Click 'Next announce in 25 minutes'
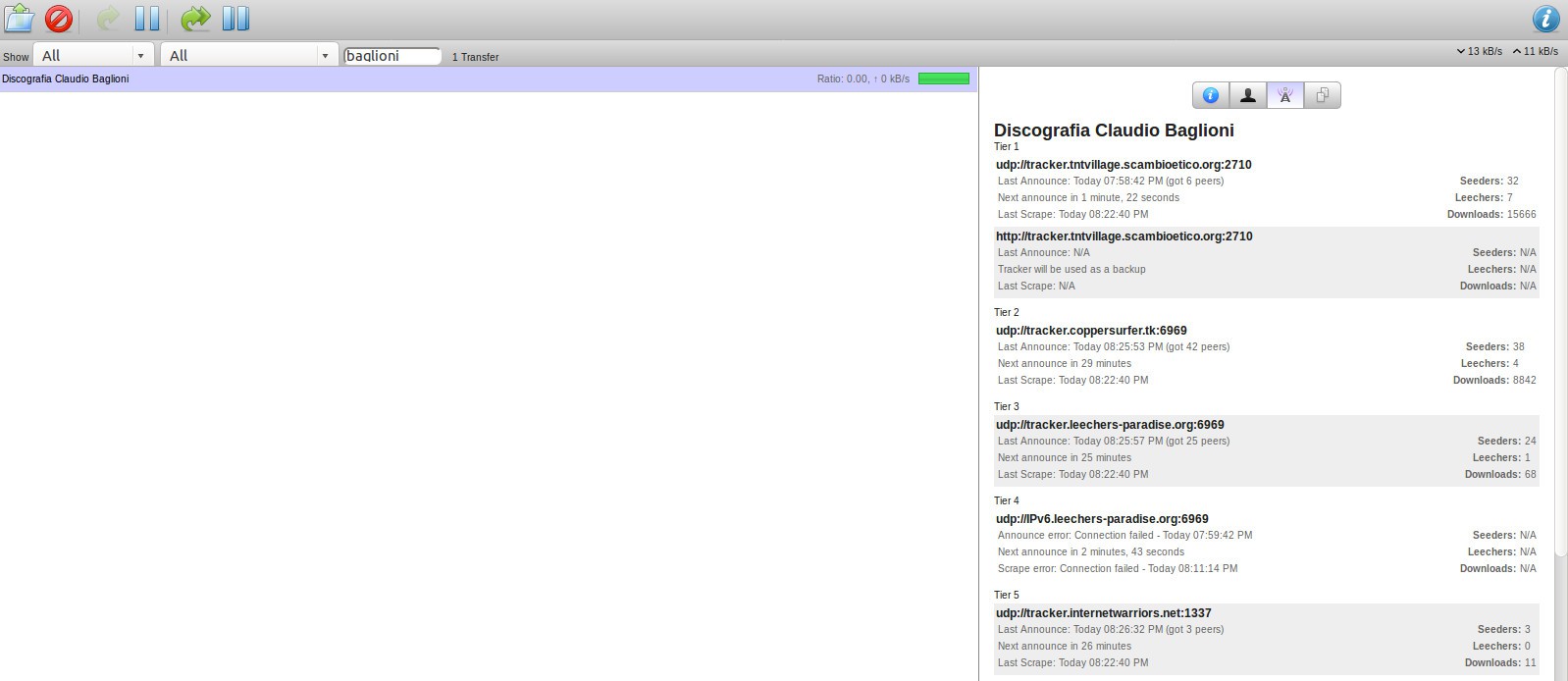The image size is (1568, 681). pyautogui.click(x=1065, y=458)
